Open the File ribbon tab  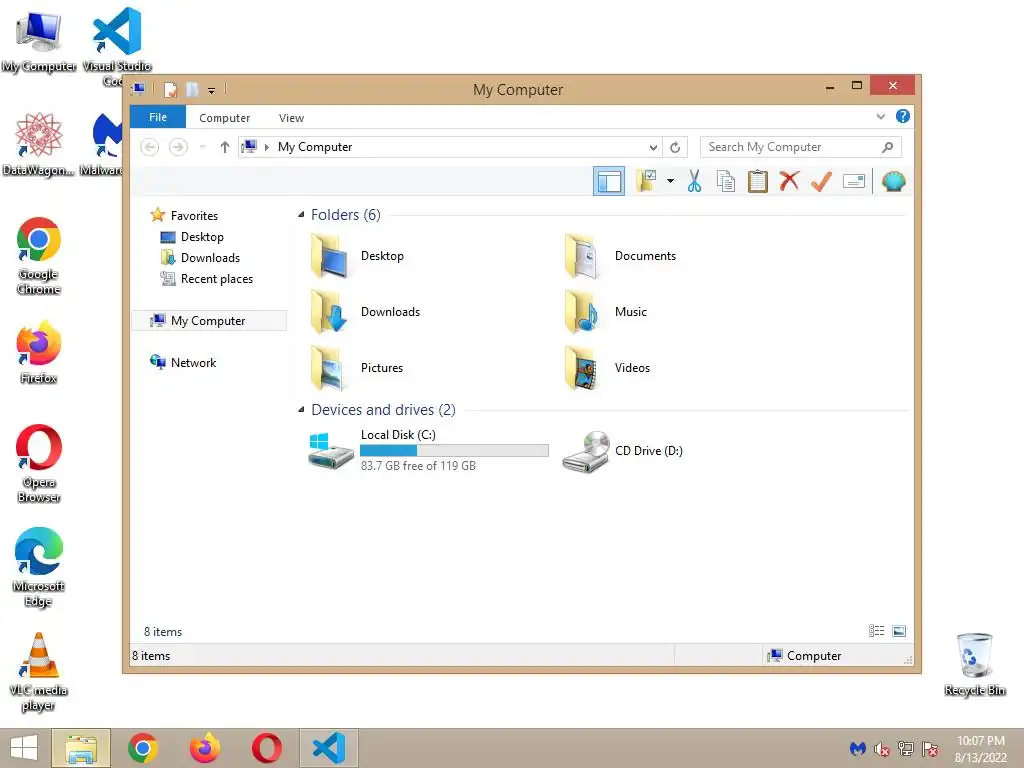(158, 117)
